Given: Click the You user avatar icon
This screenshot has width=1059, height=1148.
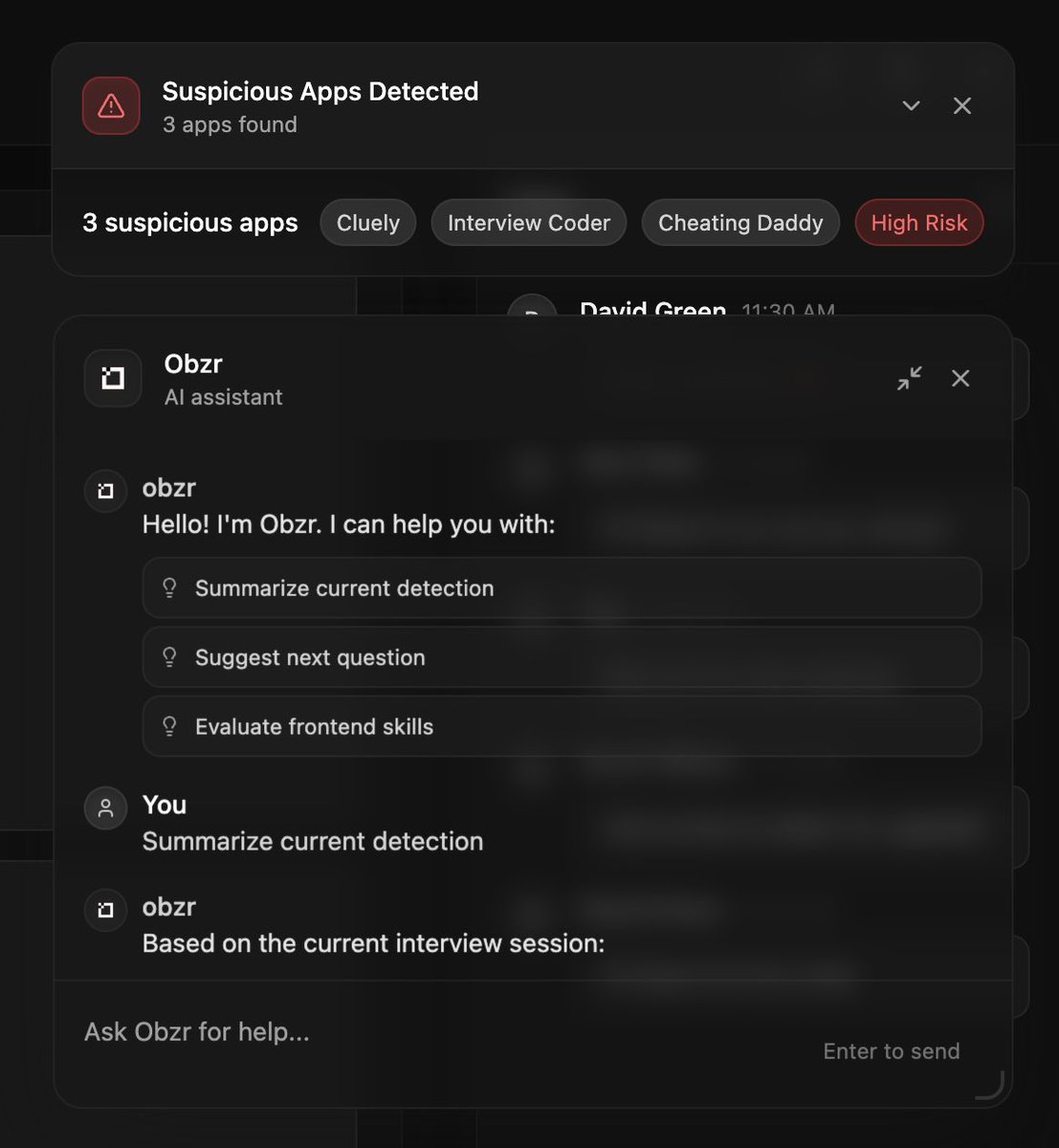Looking at the screenshot, I should [x=106, y=808].
